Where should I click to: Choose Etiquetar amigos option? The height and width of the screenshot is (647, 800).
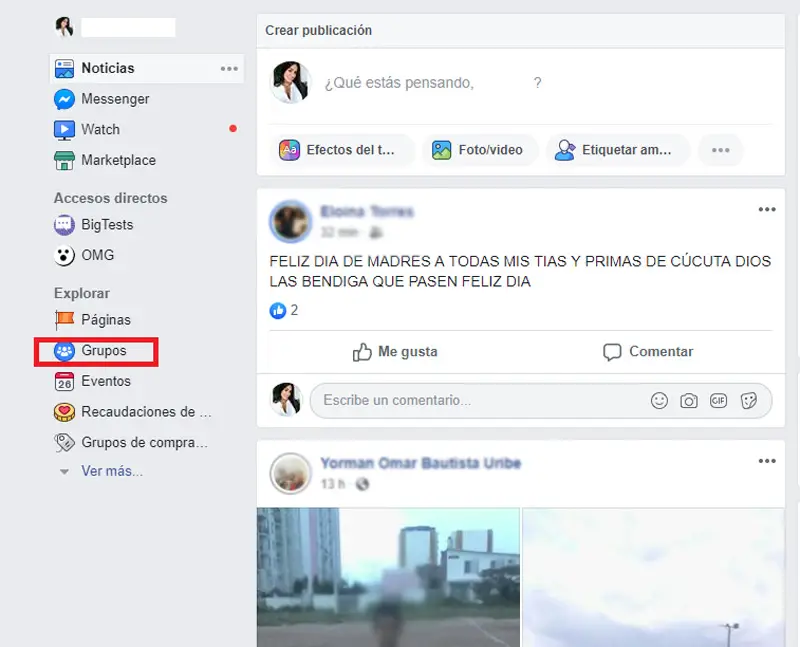click(x=618, y=150)
